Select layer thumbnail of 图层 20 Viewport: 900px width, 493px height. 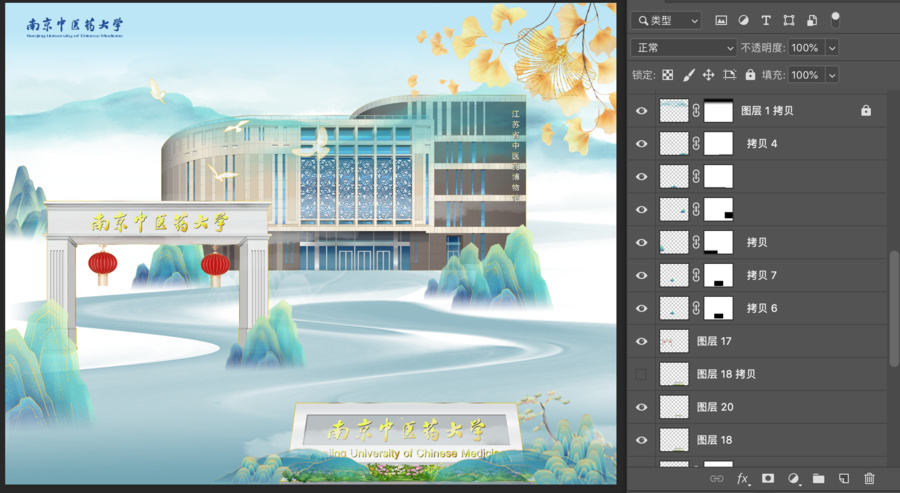coord(674,407)
